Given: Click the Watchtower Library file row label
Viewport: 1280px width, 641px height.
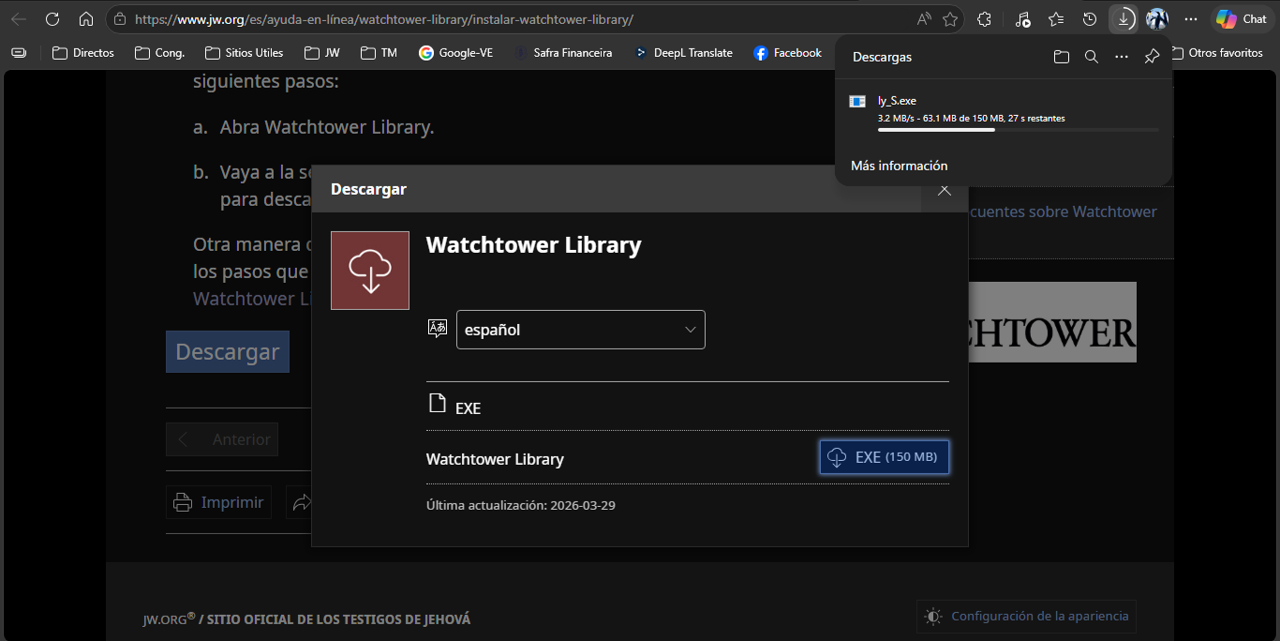Looking at the screenshot, I should pos(495,459).
